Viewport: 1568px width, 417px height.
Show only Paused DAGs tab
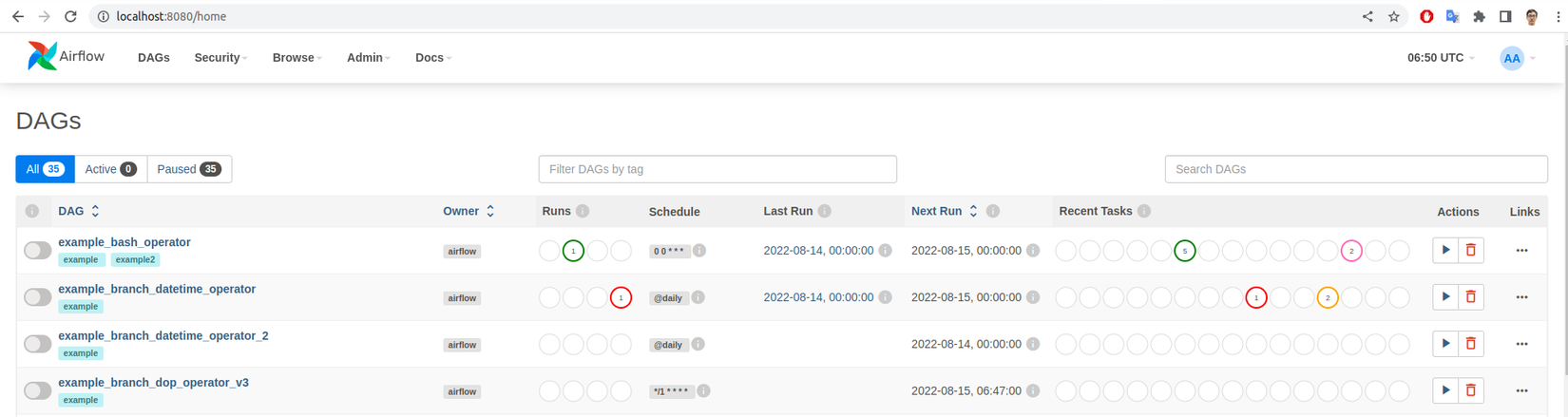189,169
